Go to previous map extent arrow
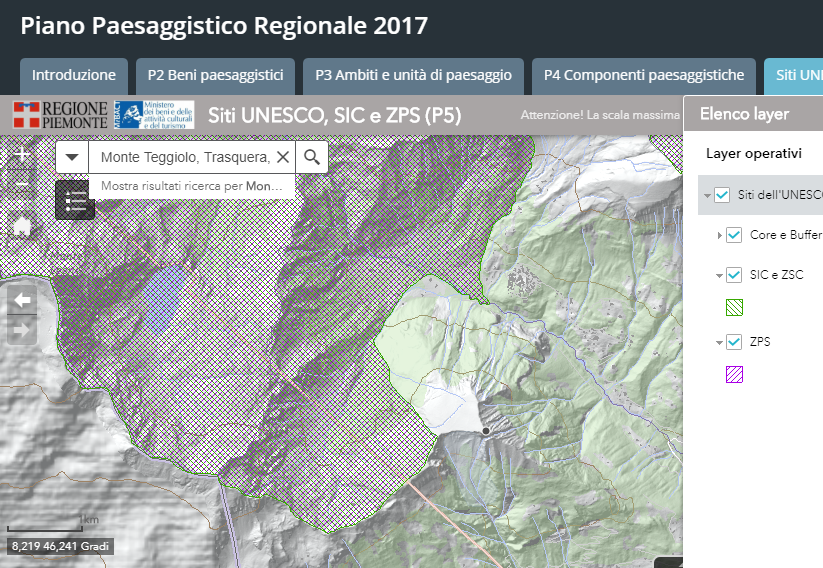 point(22,300)
